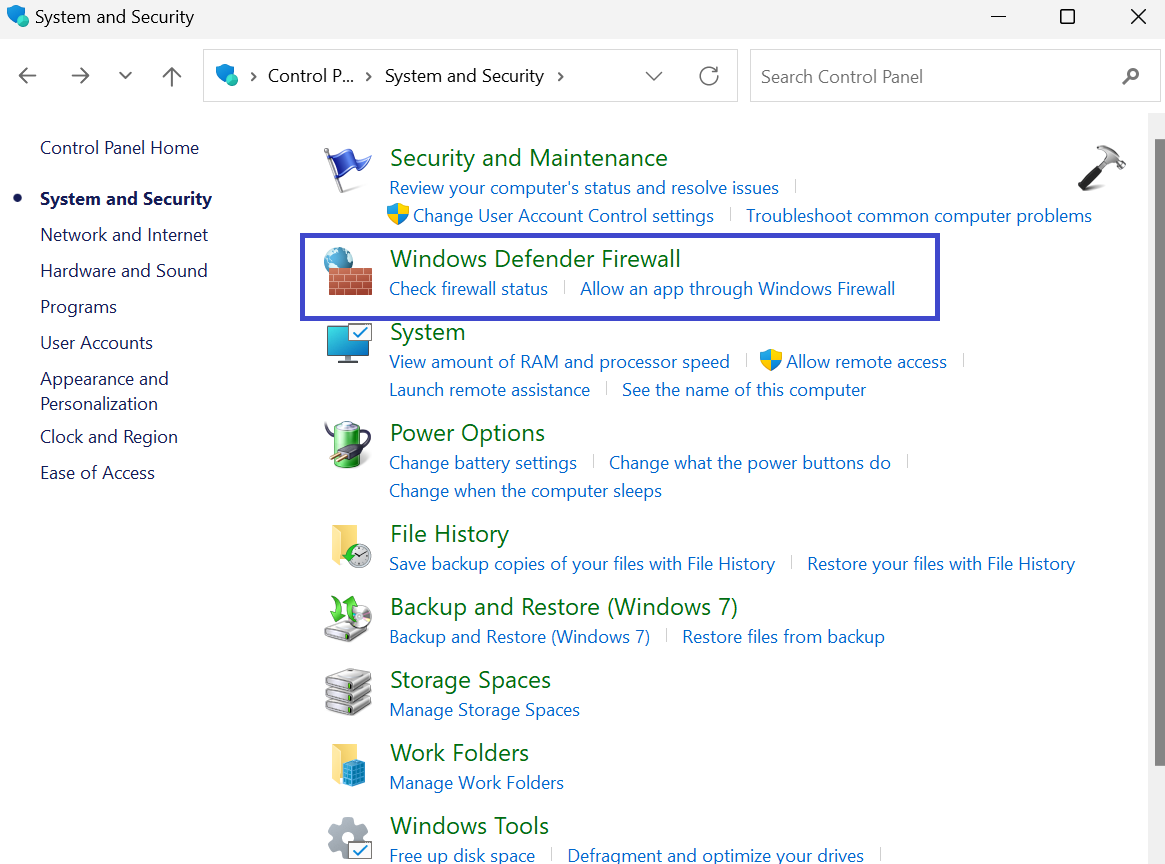Click the Storage Spaces drives icon
Image resolution: width=1165 pixels, height=864 pixels.
point(347,691)
